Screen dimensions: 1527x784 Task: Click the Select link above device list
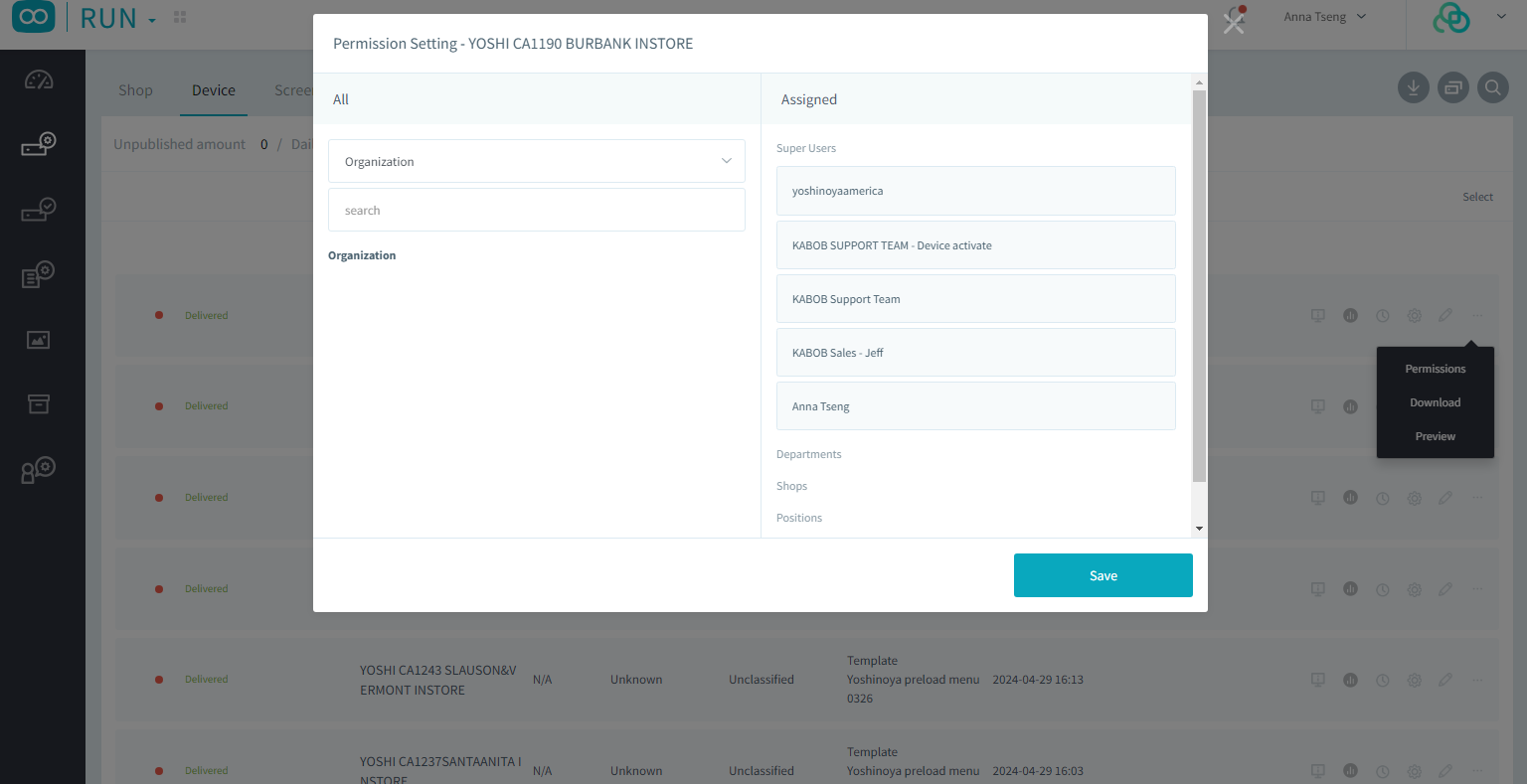click(1477, 197)
